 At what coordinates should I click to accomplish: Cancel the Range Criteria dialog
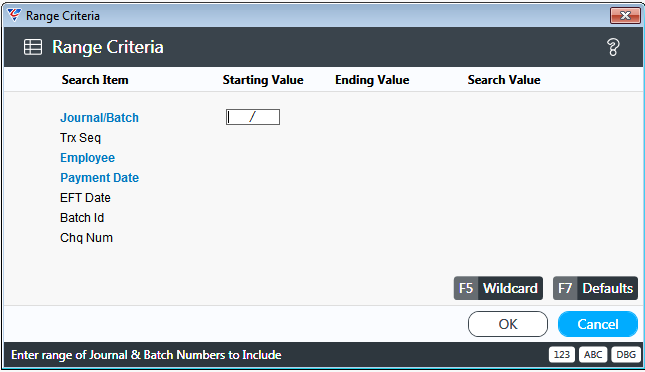598,324
